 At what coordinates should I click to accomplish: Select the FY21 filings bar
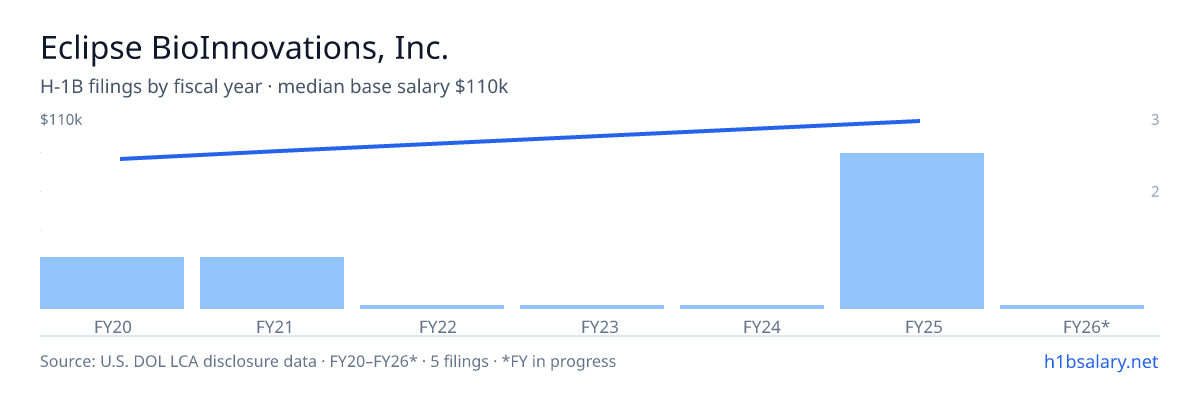tap(272, 283)
